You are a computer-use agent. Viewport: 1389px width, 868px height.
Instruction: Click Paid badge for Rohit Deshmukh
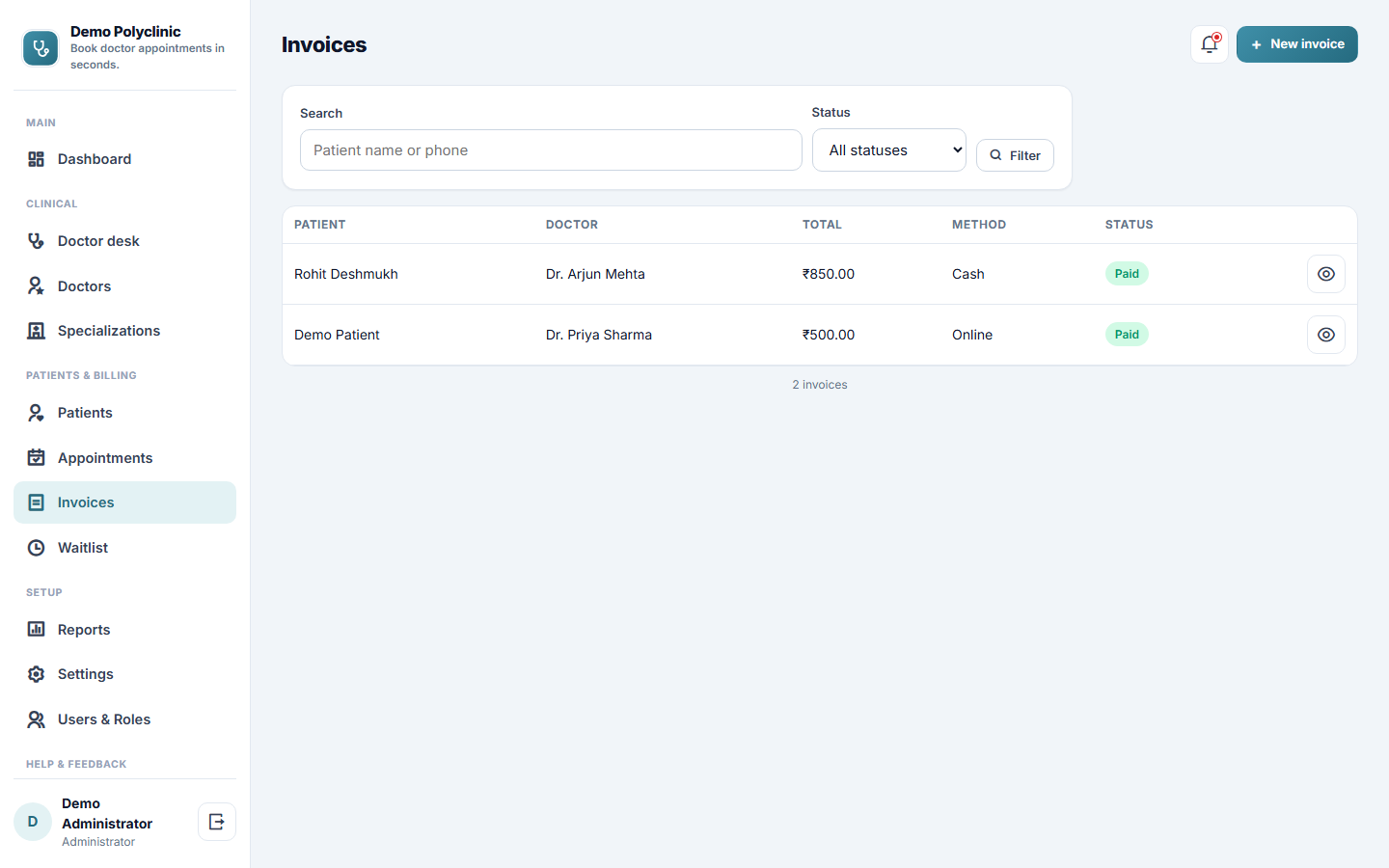[x=1127, y=274]
